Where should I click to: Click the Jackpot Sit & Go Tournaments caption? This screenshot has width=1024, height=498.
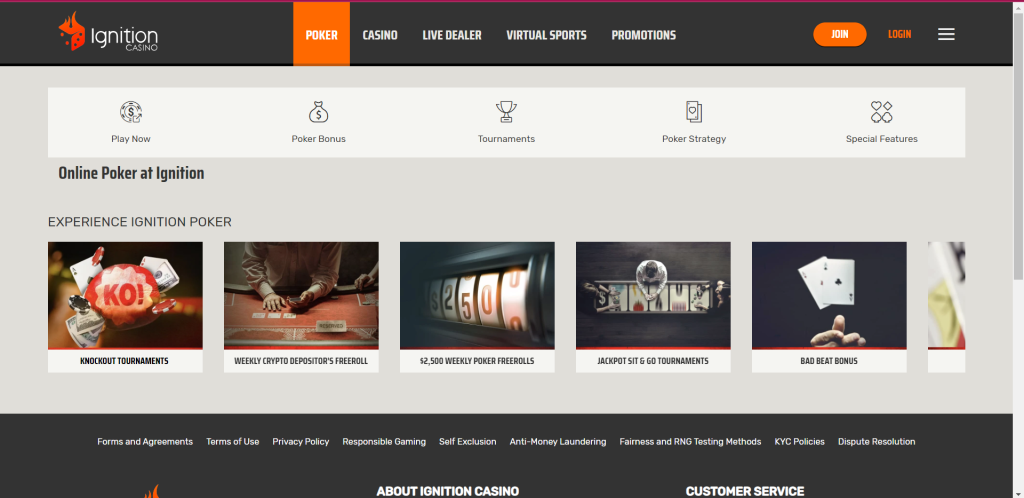click(x=653, y=361)
